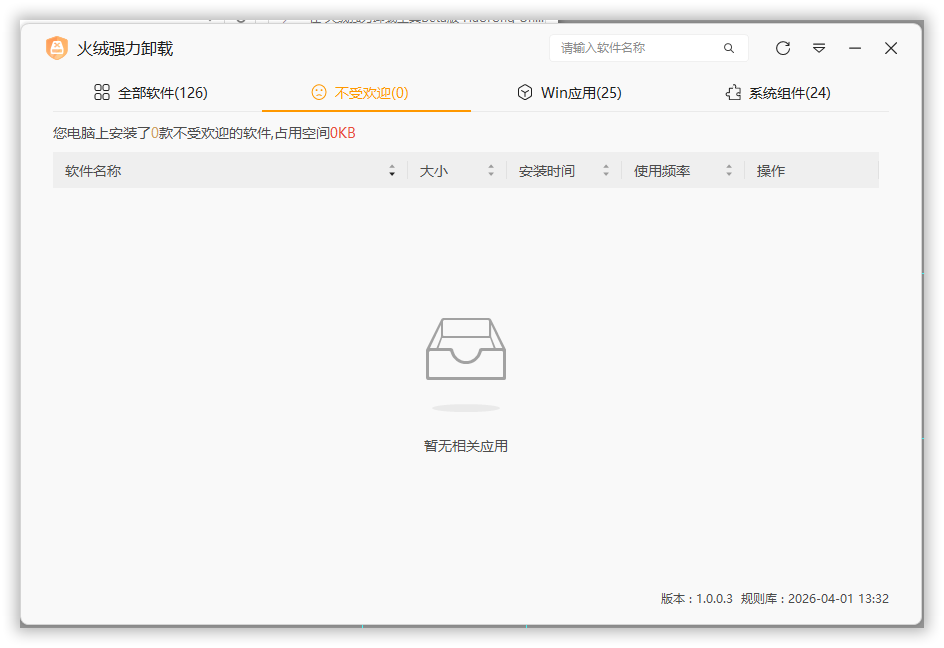Click the empty tray placeholder icon

point(466,350)
